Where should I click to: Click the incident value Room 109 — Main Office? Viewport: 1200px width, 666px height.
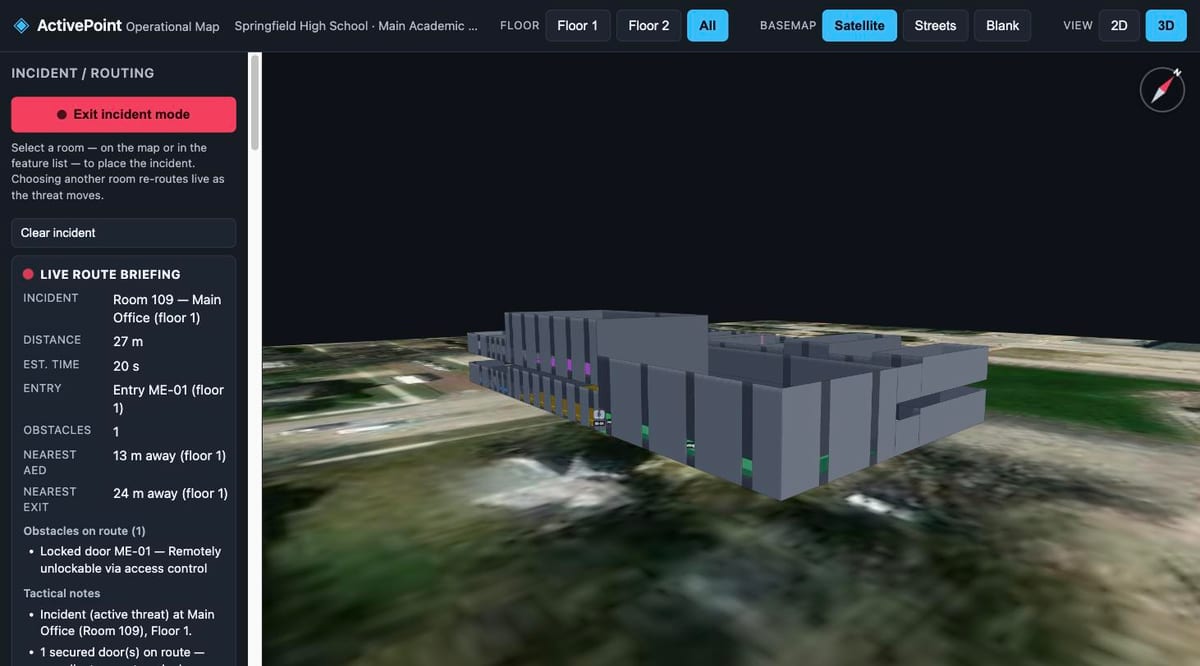[x=167, y=308]
